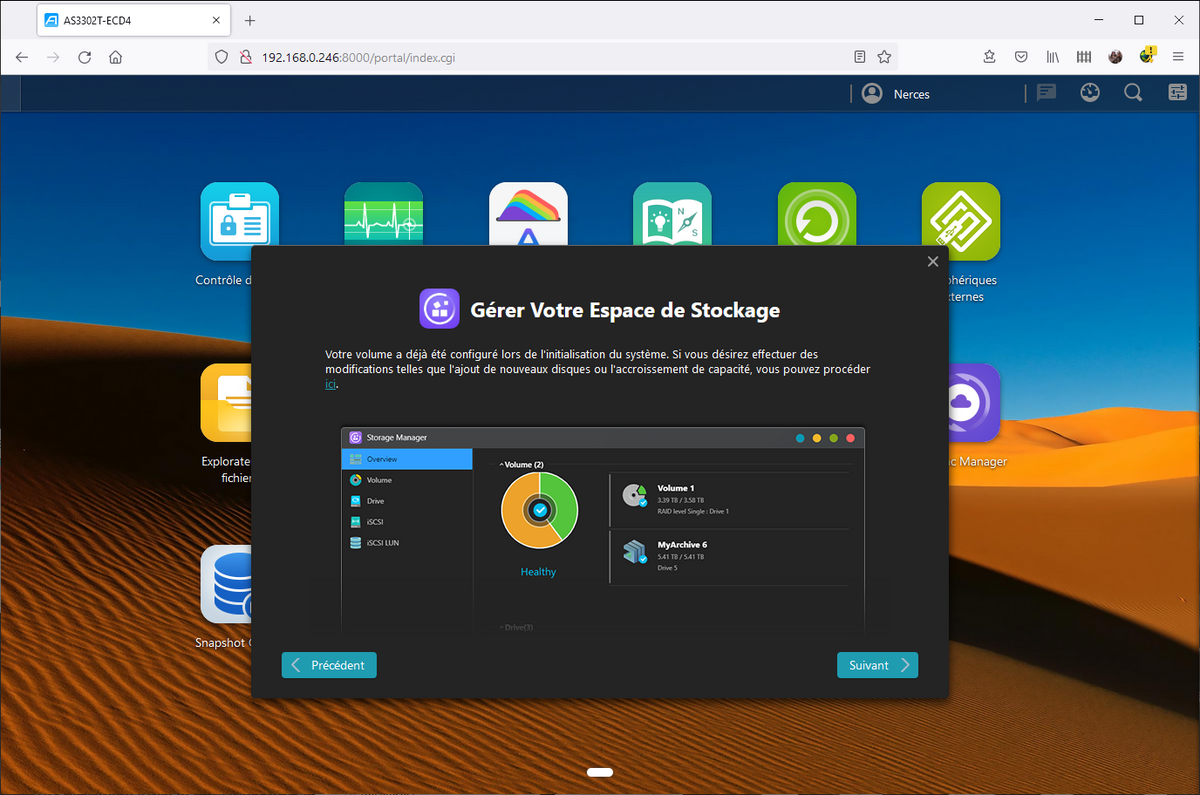Open a new browser tab
Screen dimensions: 1200x795
point(250,20)
